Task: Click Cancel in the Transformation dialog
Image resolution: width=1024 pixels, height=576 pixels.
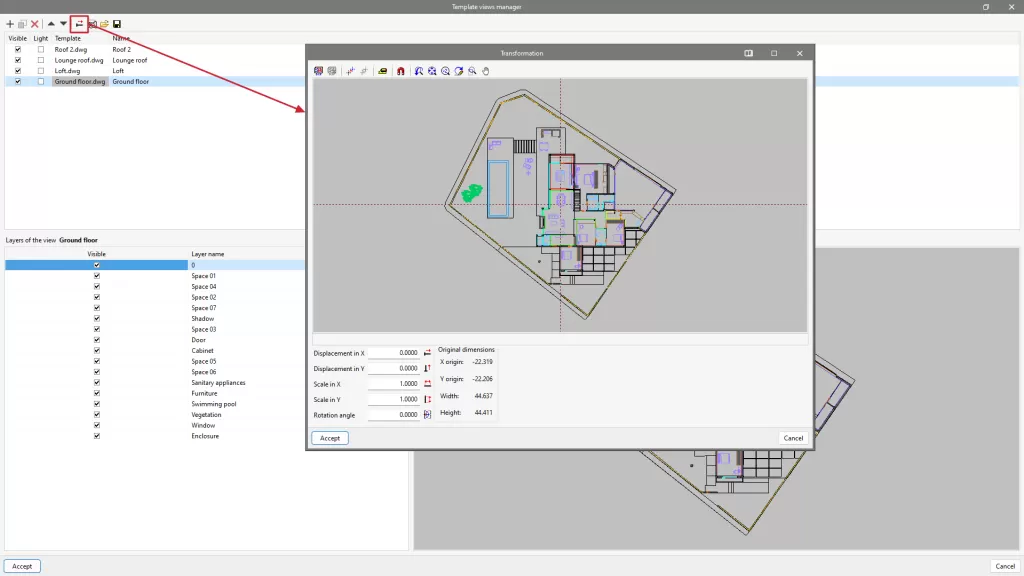Action: 793,438
